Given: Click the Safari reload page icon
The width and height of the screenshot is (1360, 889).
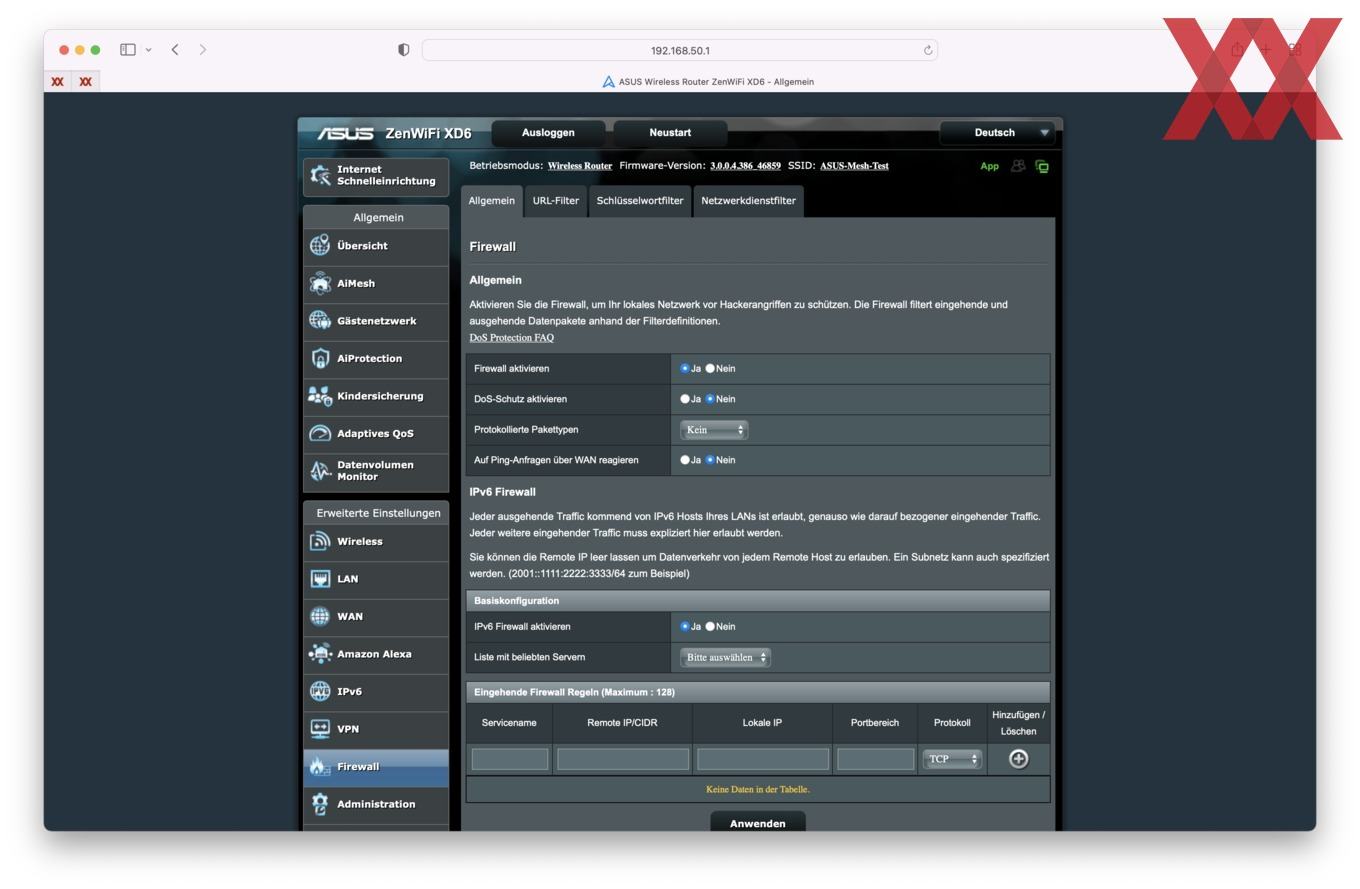Looking at the screenshot, I should click(928, 50).
